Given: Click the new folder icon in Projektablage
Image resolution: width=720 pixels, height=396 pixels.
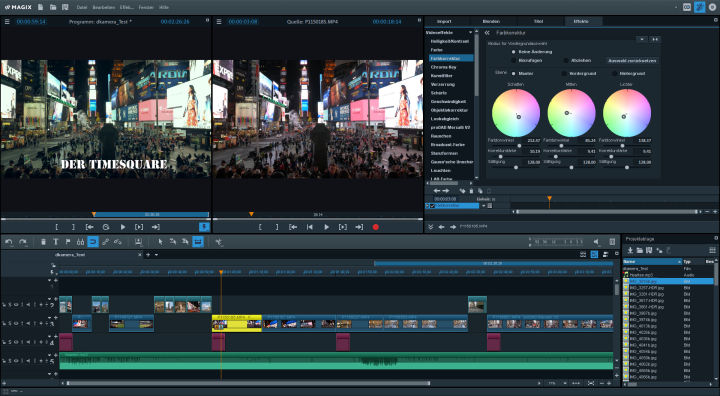Looking at the screenshot, I should pos(639,250).
